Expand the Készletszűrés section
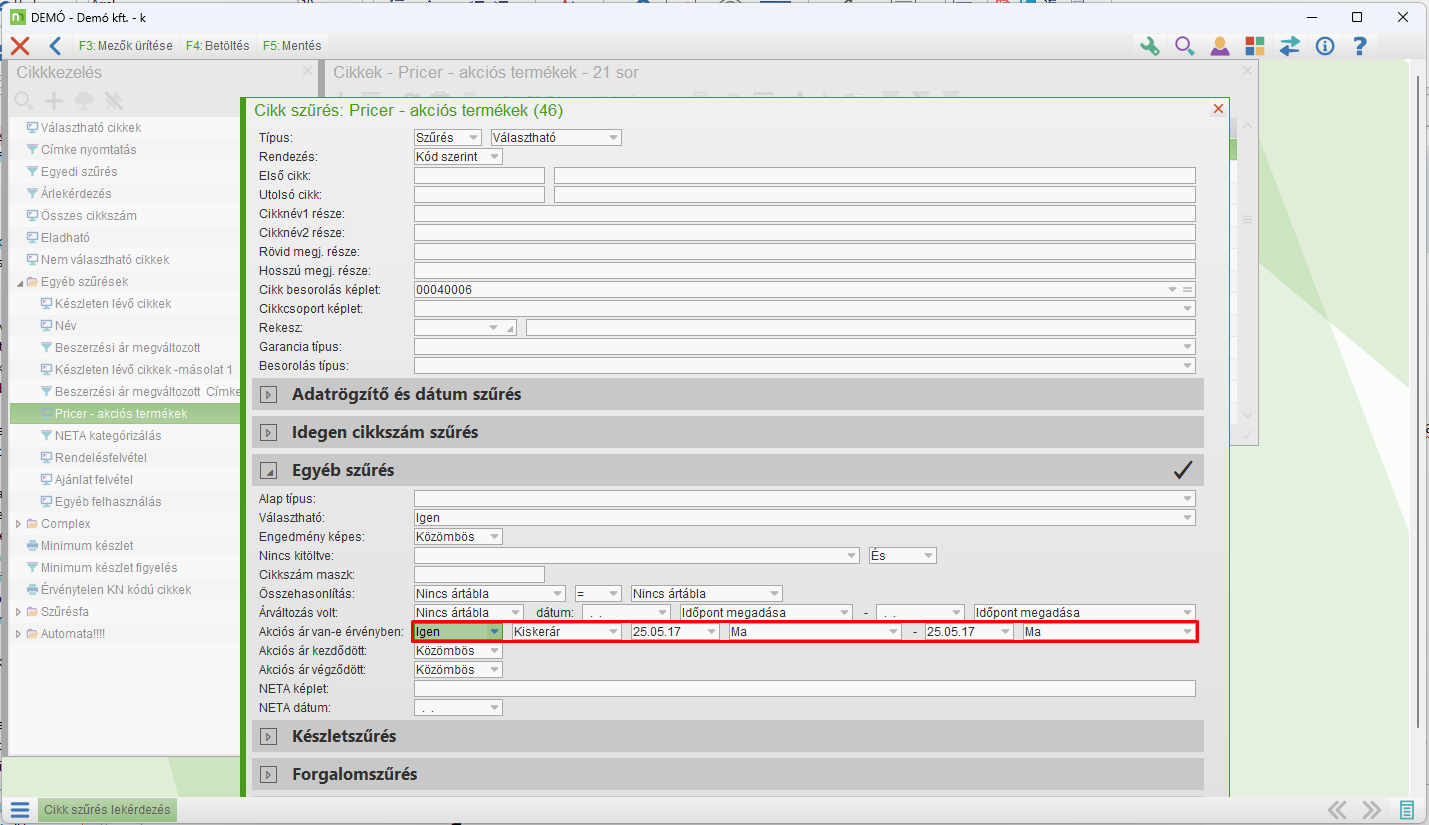The width and height of the screenshot is (1429, 825). pos(268,736)
